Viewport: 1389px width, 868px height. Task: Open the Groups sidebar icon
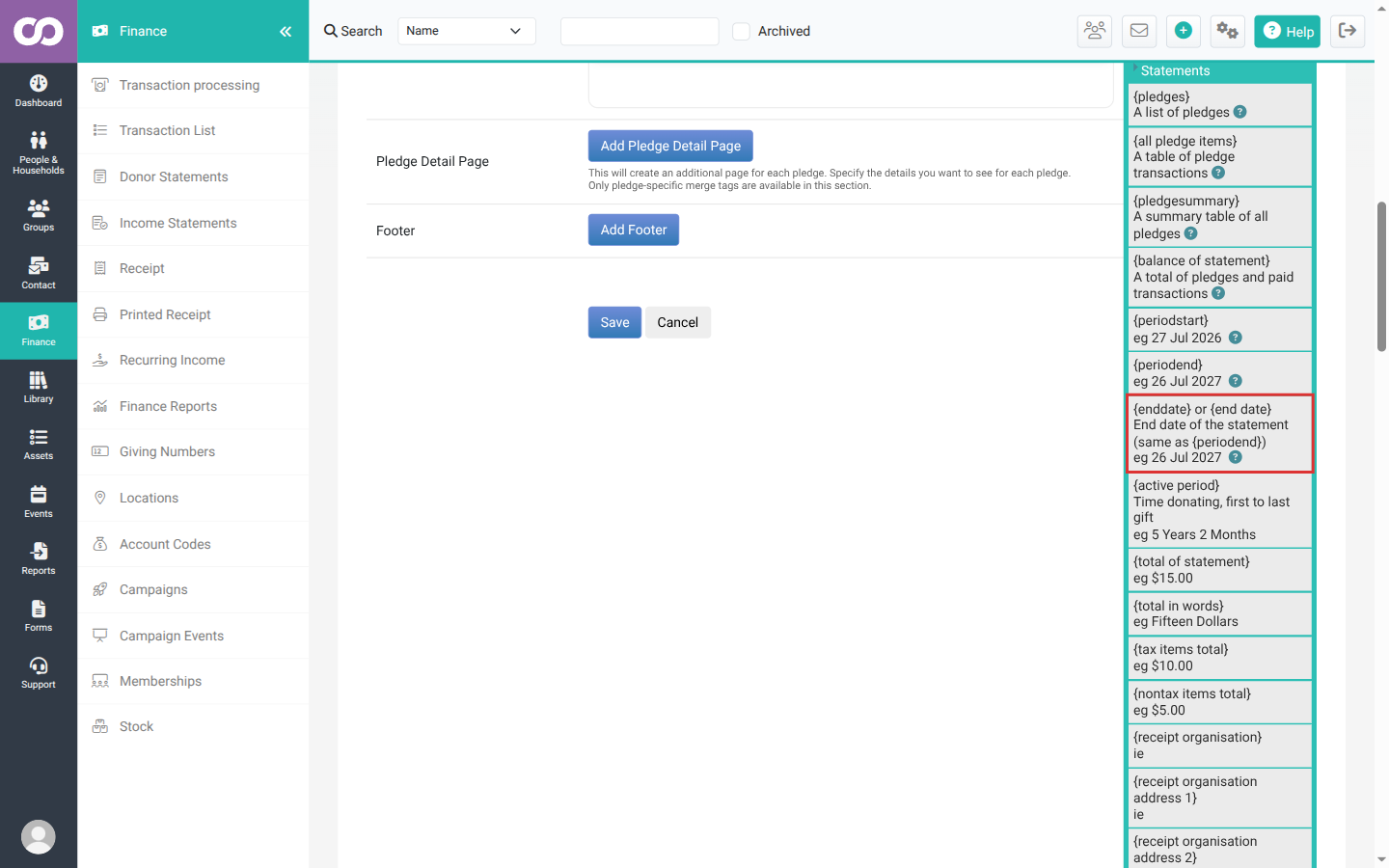pos(39,215)
